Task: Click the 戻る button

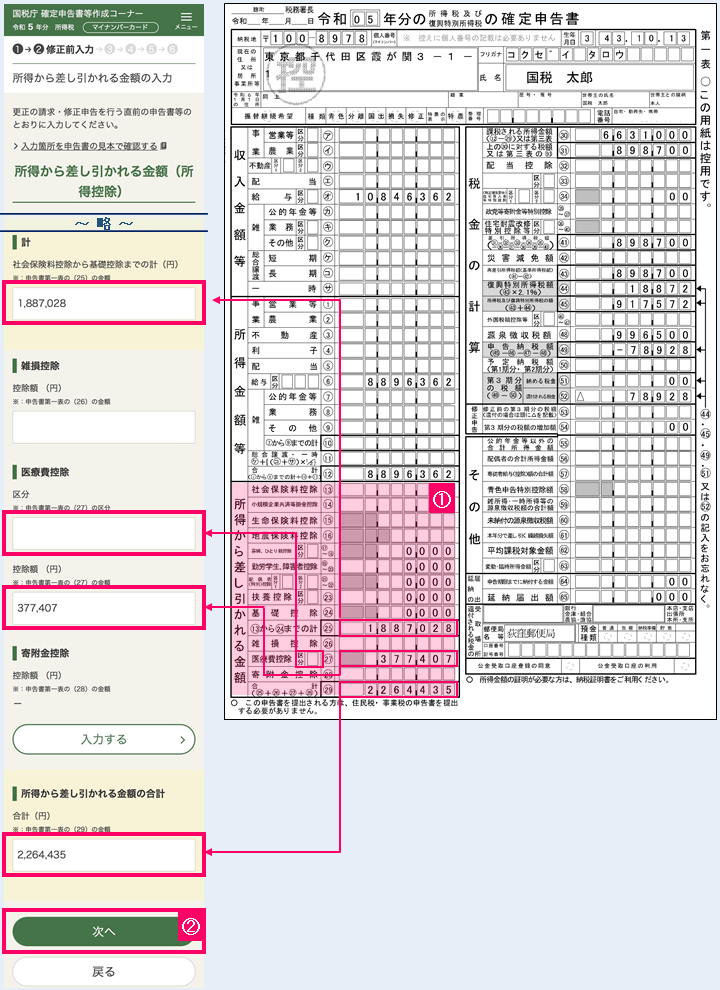Action: coord(104,972)
